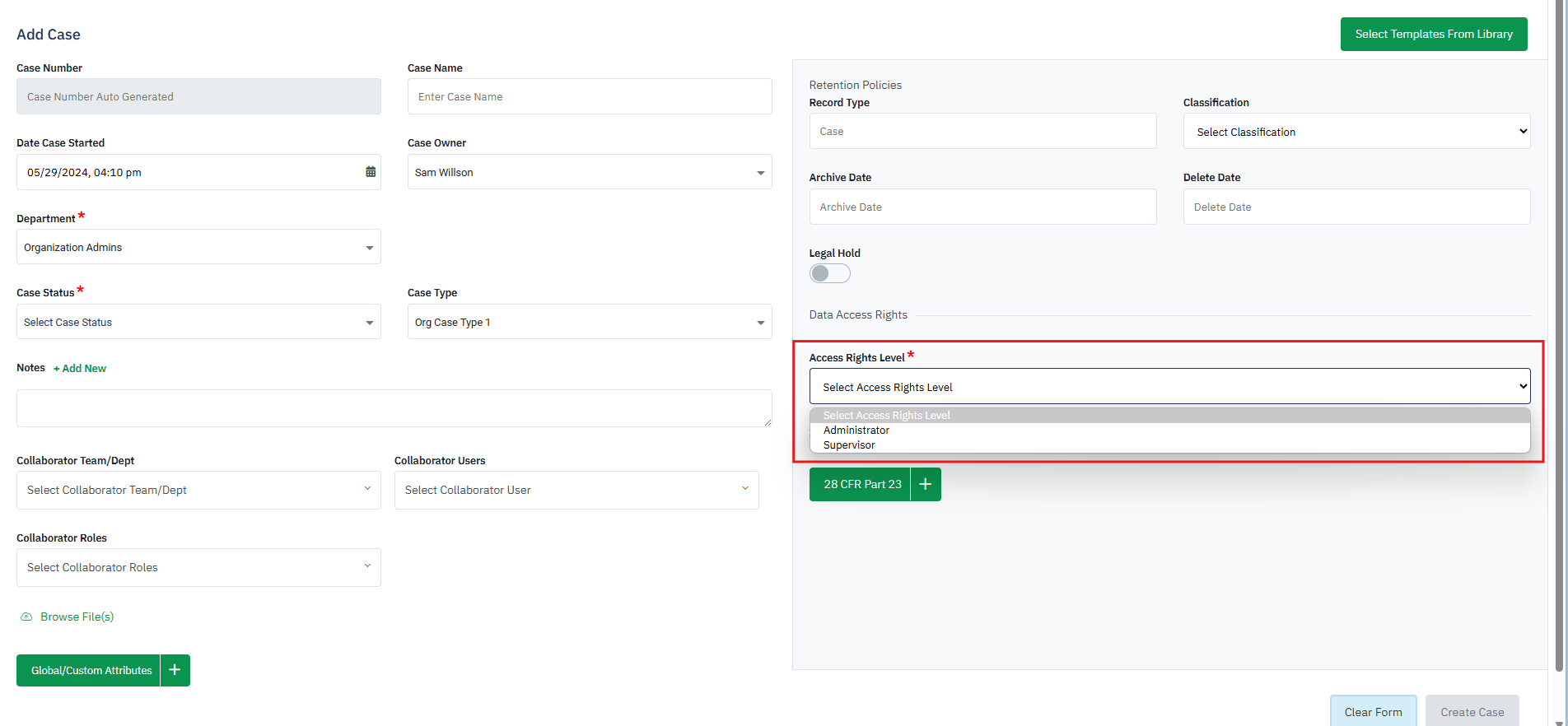
Task: Choose Administrator from access rights list
Action: [1169, 430]
